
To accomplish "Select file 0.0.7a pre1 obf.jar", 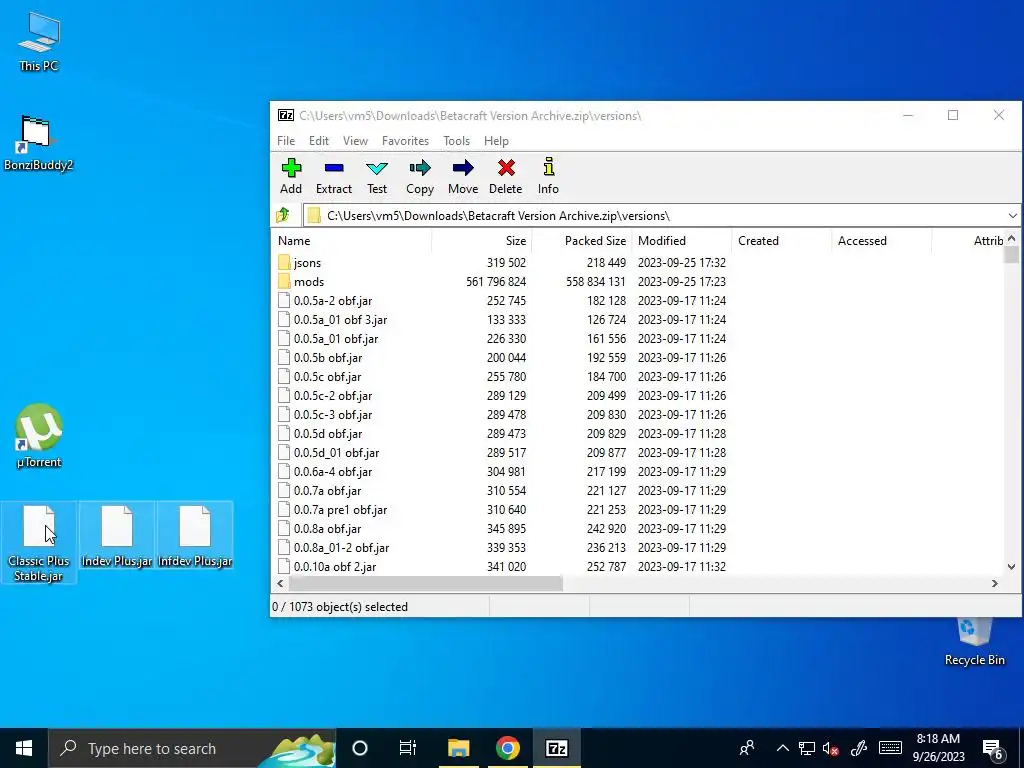I will (340, 509).
